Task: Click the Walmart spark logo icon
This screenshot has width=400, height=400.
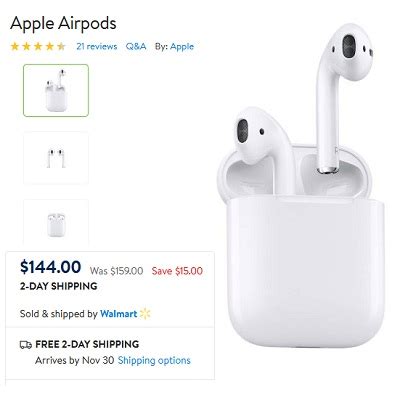Action: 145,314
